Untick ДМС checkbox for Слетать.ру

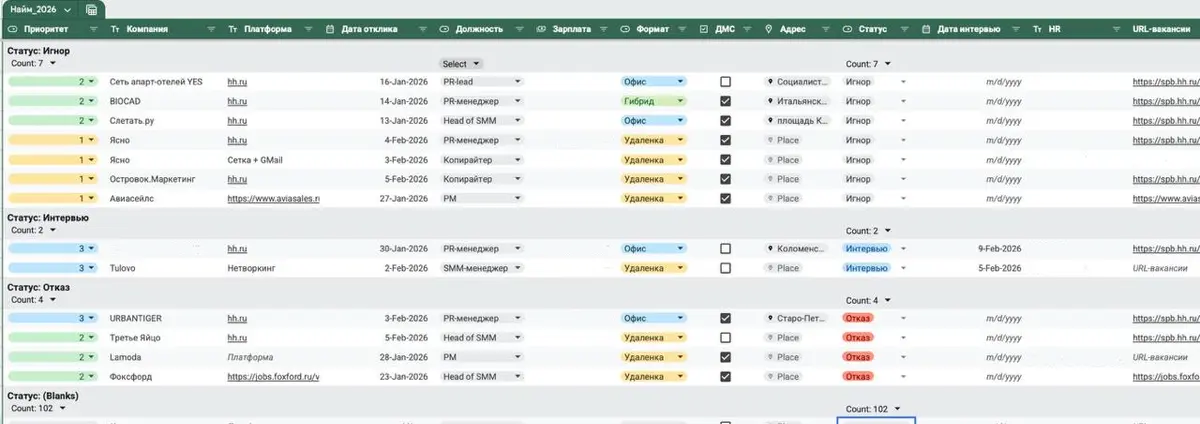click(x=725, y=121)
